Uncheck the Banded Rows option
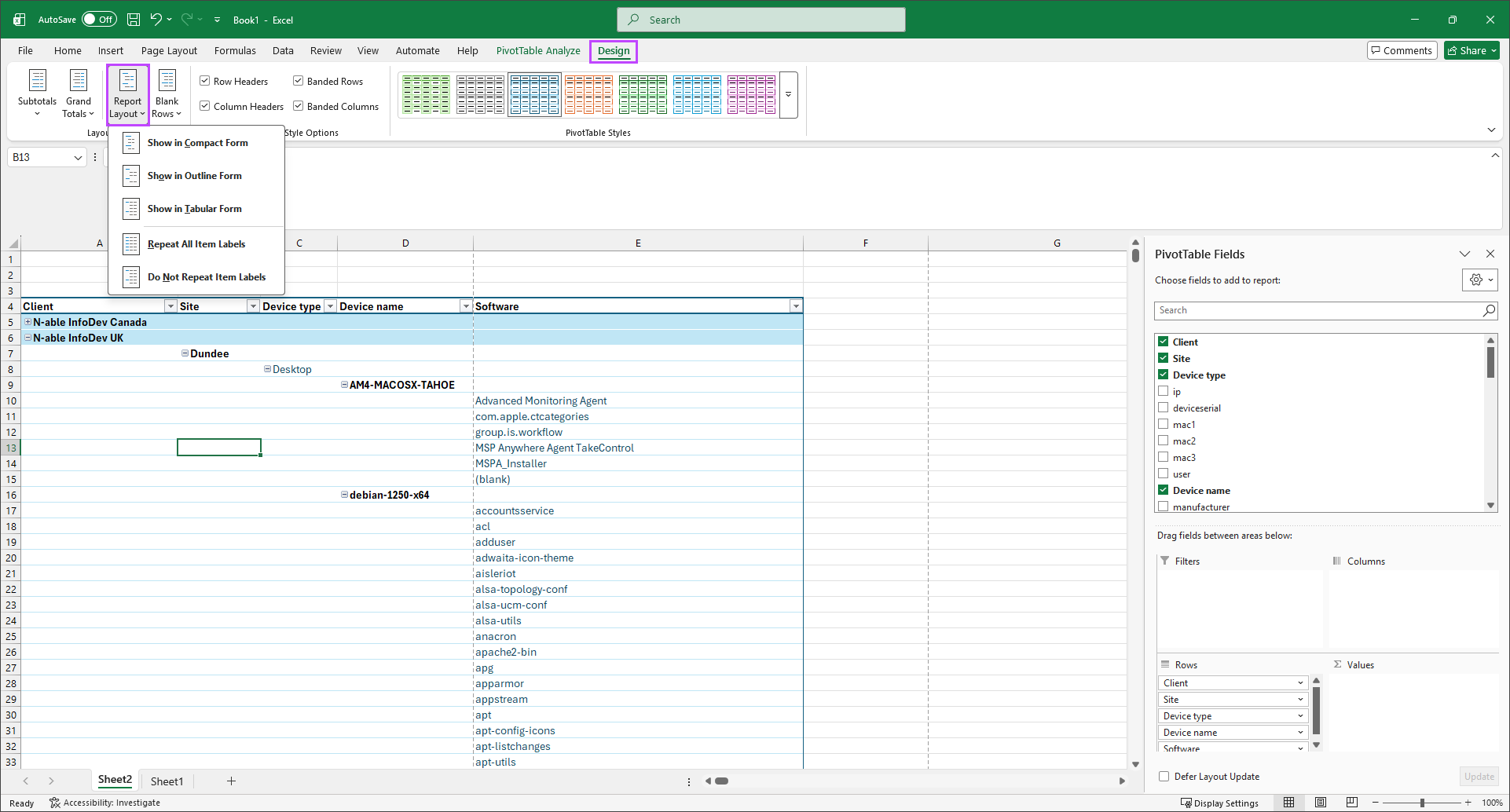1510x812 pixels. tap(299, 81)
